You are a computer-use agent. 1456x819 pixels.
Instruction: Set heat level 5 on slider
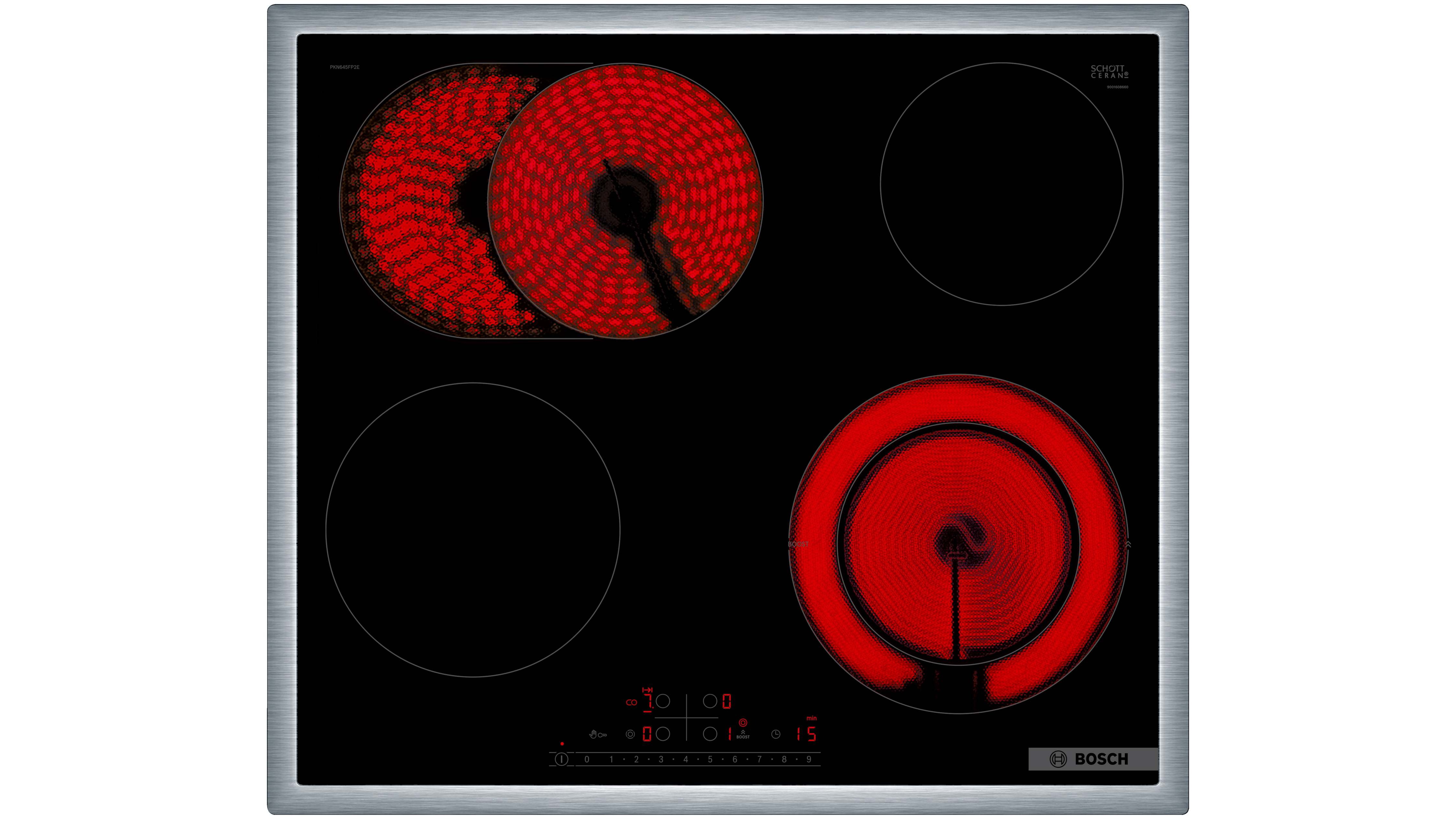(710, 759)
